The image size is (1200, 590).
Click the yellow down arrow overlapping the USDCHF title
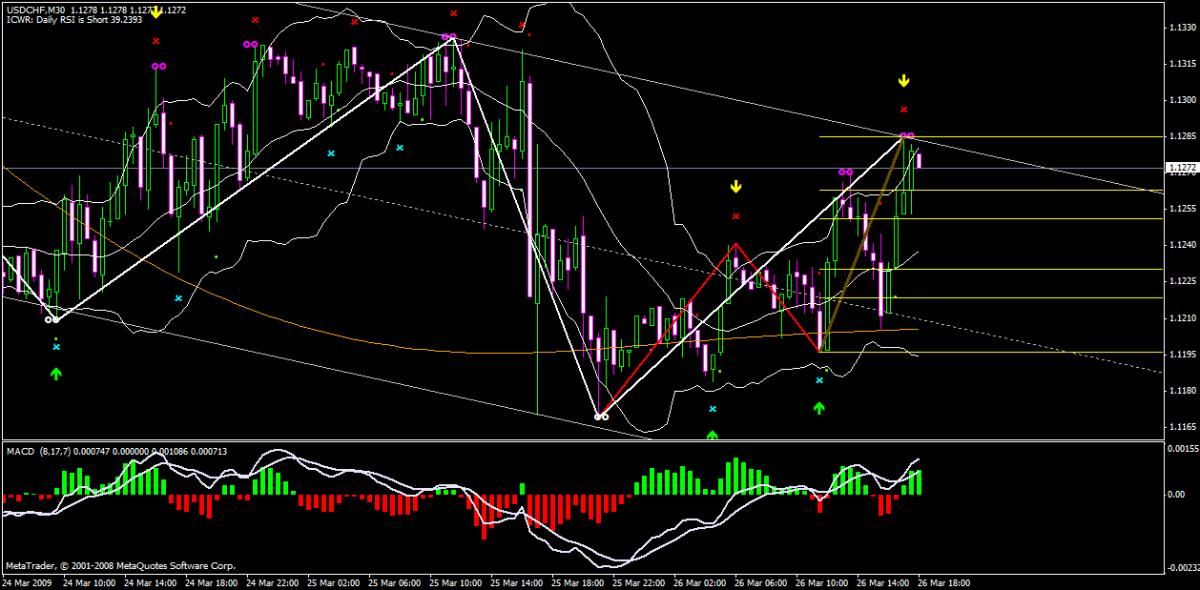click(x=156, y=13)
